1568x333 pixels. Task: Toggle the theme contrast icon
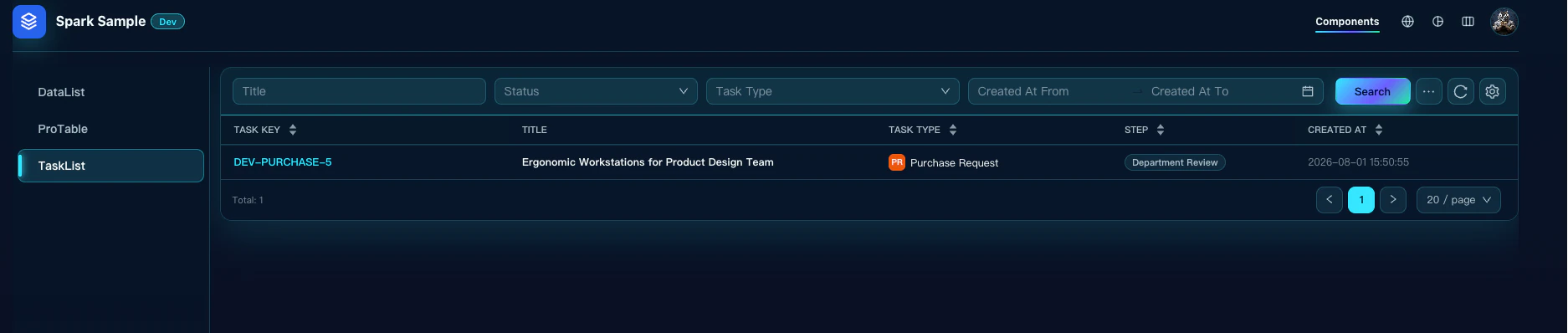(x=1437, y=22)
